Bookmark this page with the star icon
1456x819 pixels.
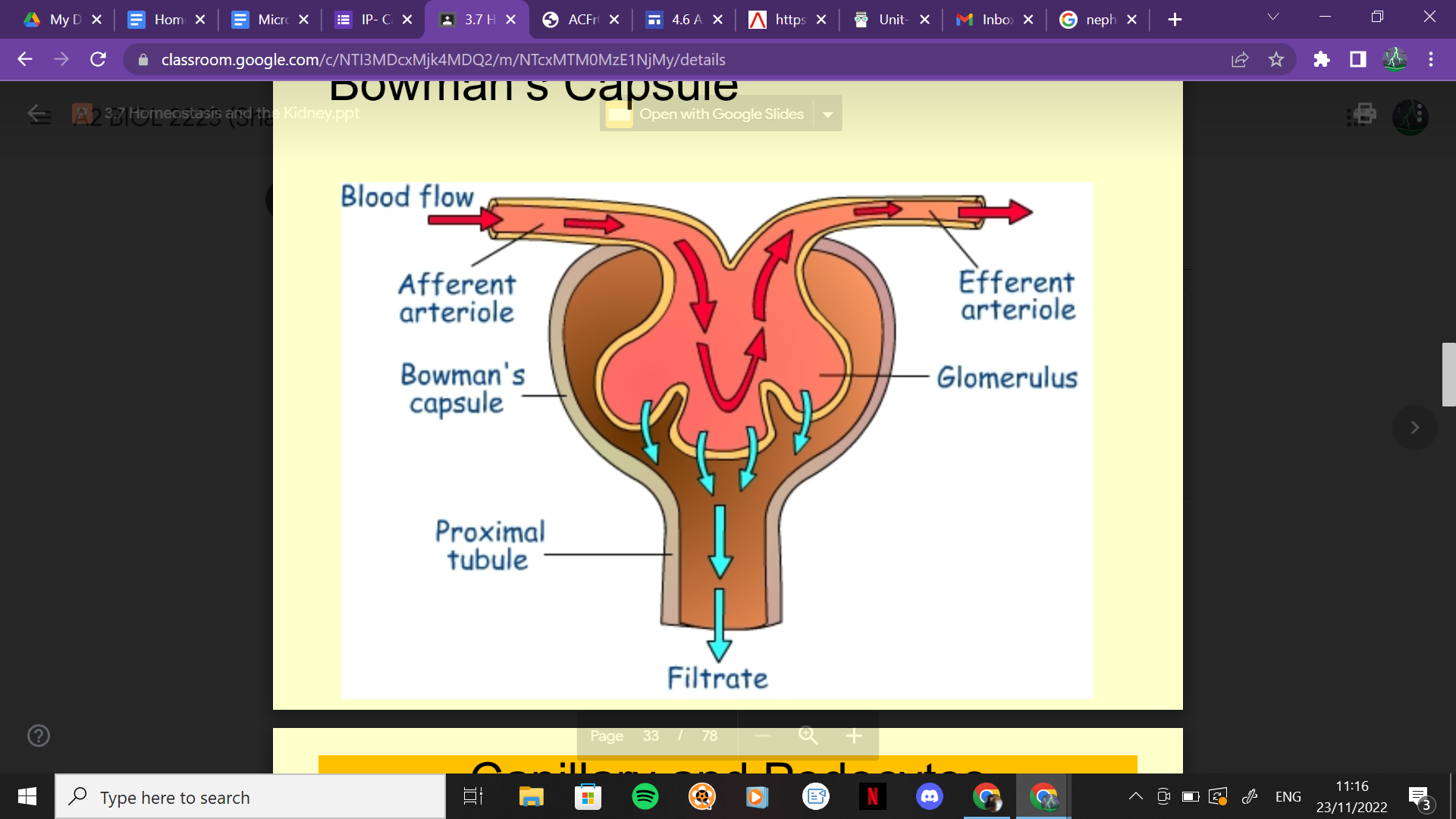click(x=1276, y=59)
